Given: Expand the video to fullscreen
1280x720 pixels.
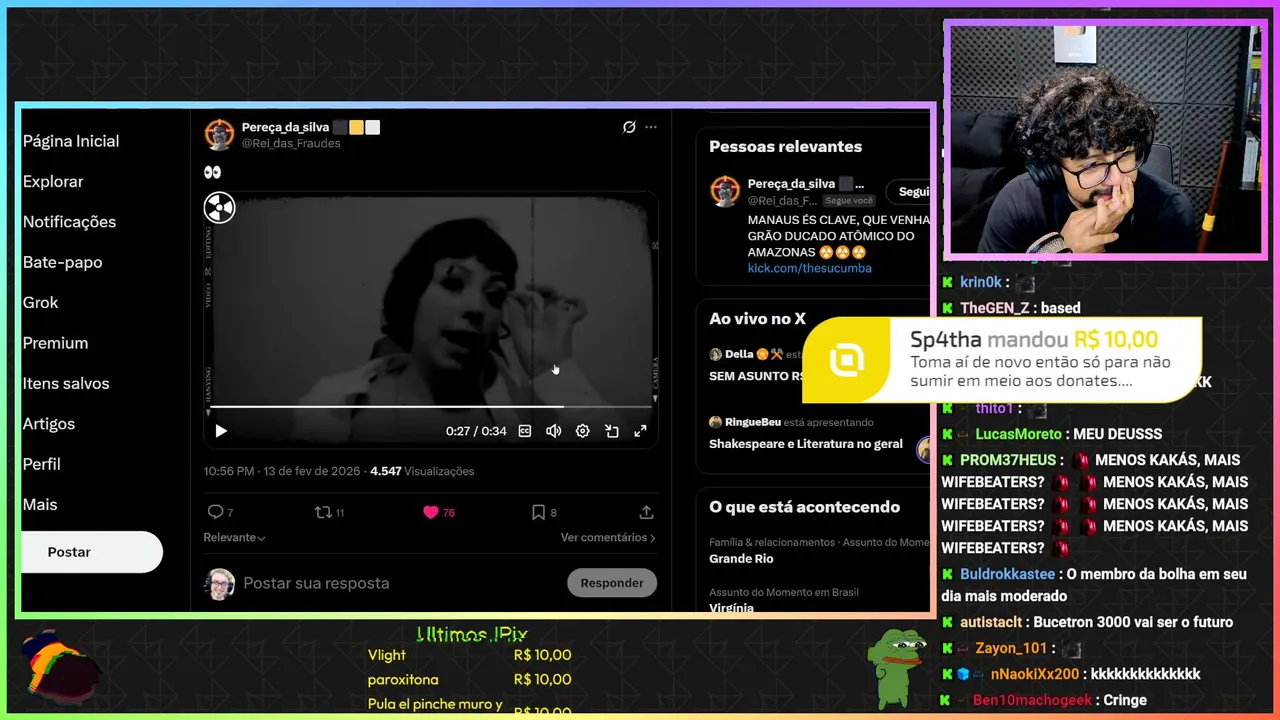Looking at the screenshot, I should pyautogui.click(x=641, y=431).
